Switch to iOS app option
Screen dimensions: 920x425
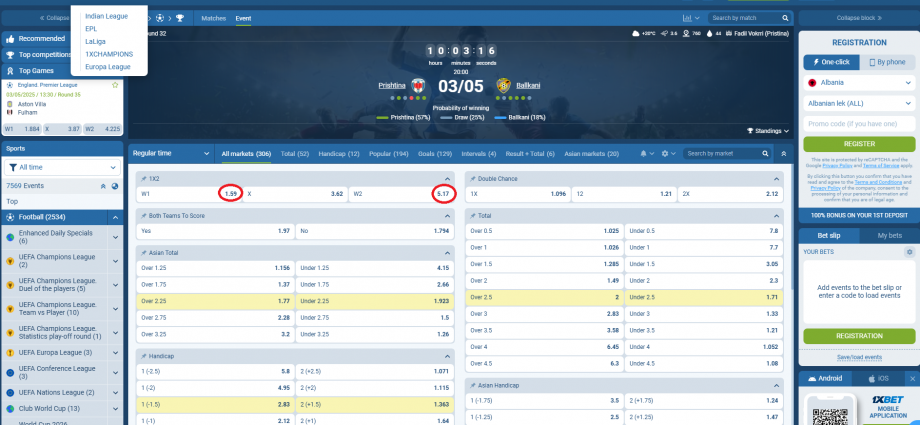pos(878,379)
